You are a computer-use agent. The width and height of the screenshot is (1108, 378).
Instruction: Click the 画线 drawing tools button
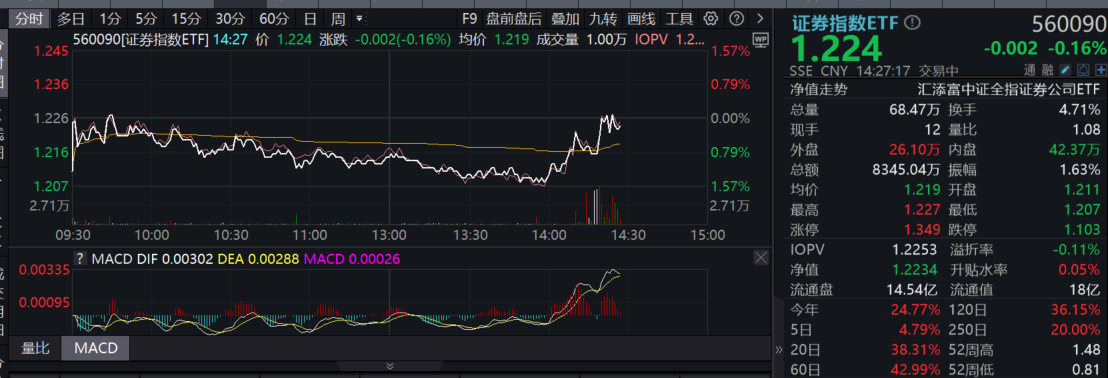pos(641,18)
